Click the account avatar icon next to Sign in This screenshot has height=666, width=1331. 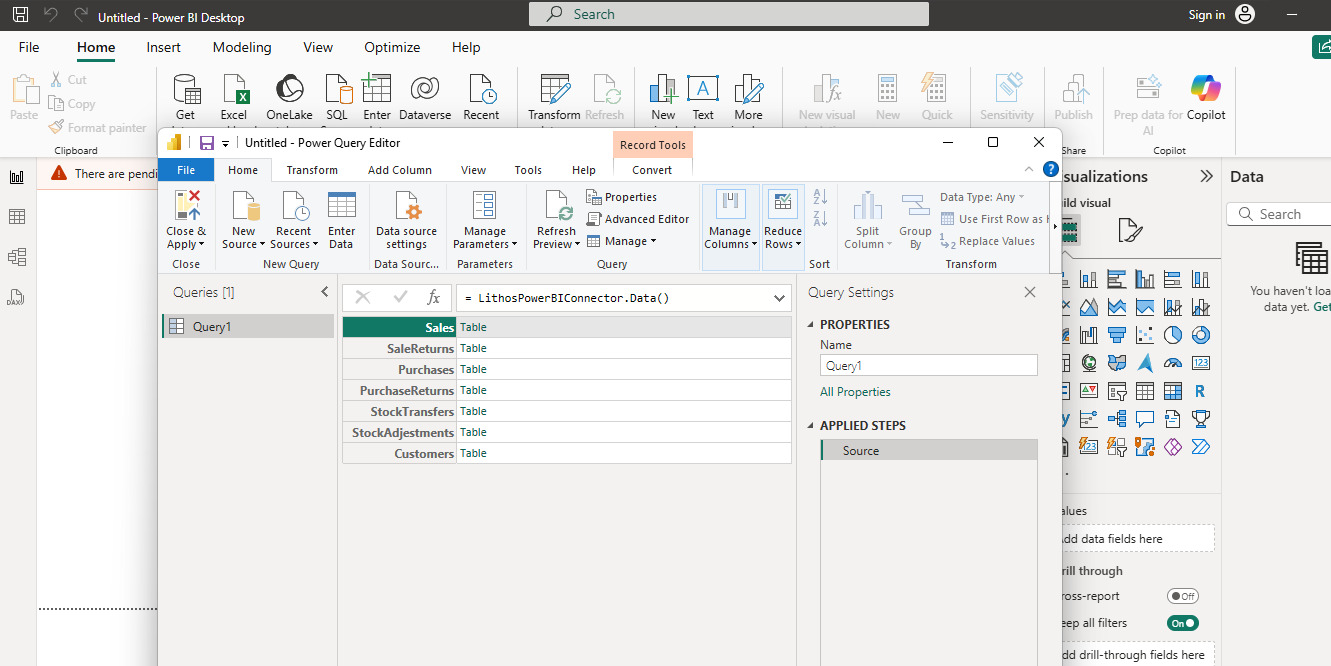click(x=1244, y=14)
